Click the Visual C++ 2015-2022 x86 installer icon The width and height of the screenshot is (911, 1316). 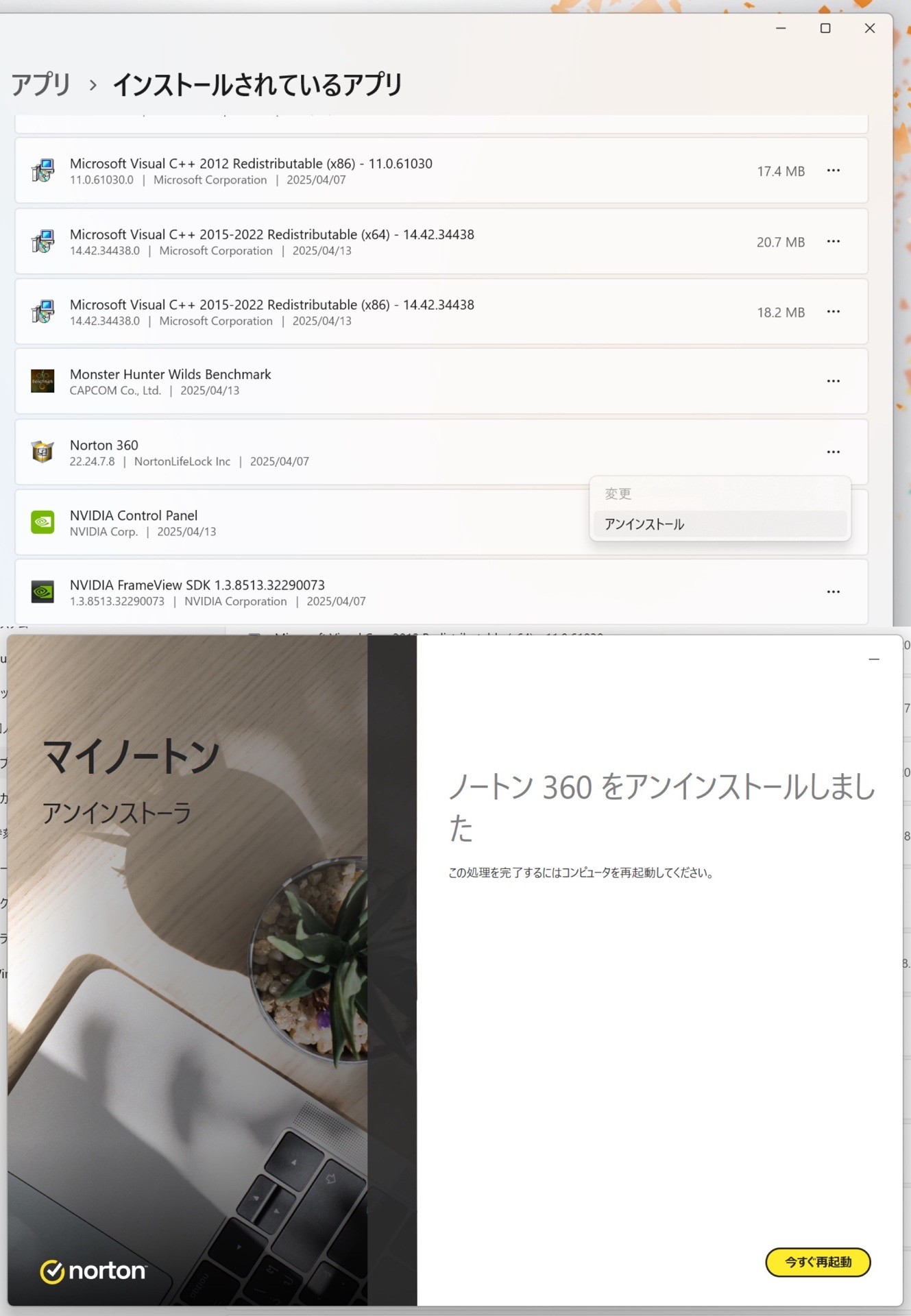[x=42, y=312]
